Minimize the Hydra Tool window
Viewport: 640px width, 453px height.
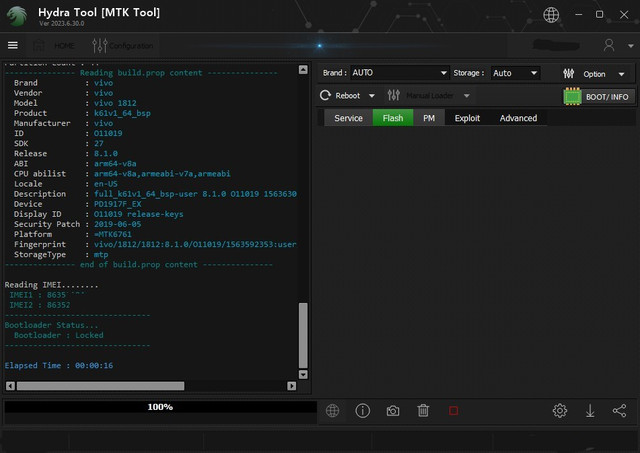[x=578, y=14]
